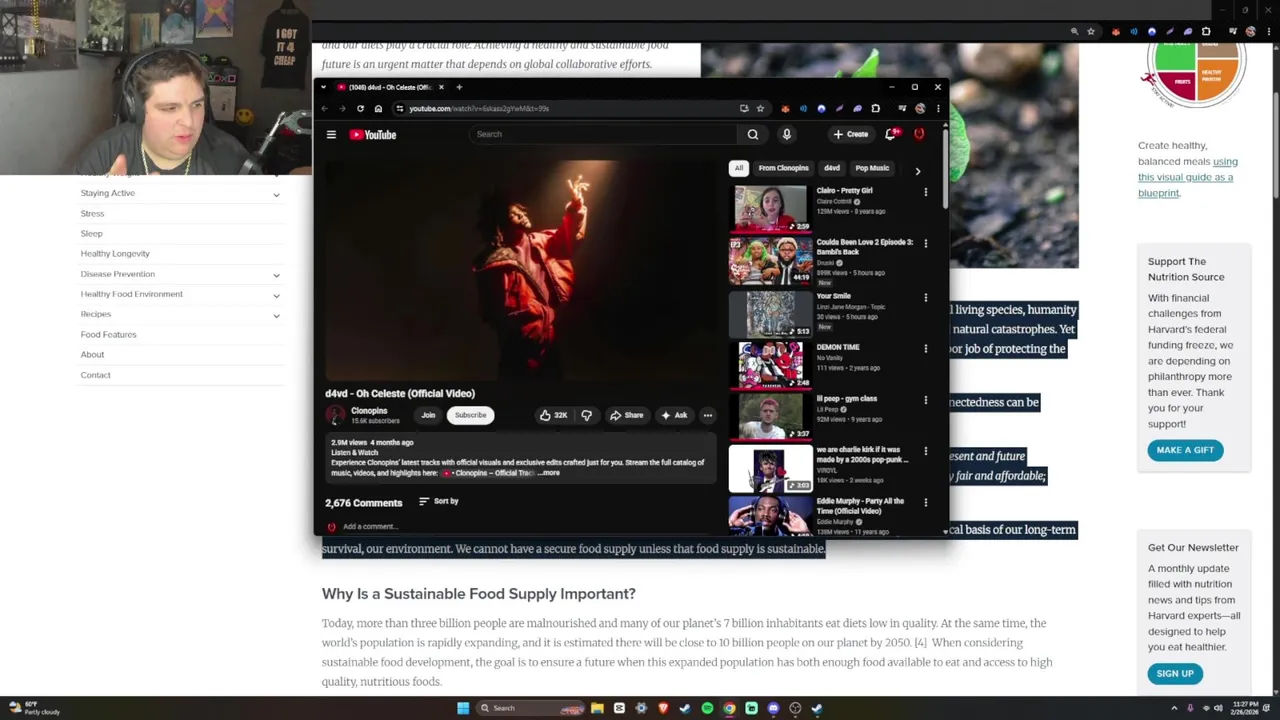Select d4vd filter chip
The width and height of the screenshot is (1280, 720).
pyautogui.click(x=832, y=168)
